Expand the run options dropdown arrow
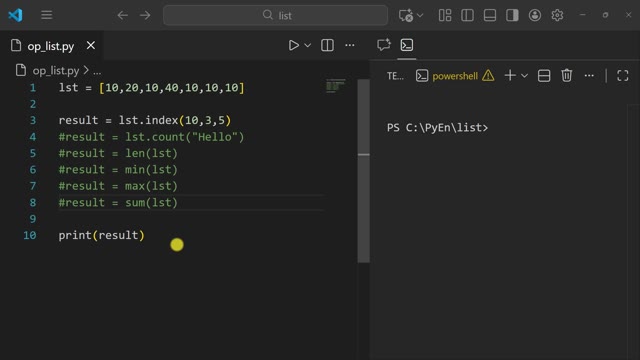This screenshot has height=360, width=640. click(x=308, y=45)
